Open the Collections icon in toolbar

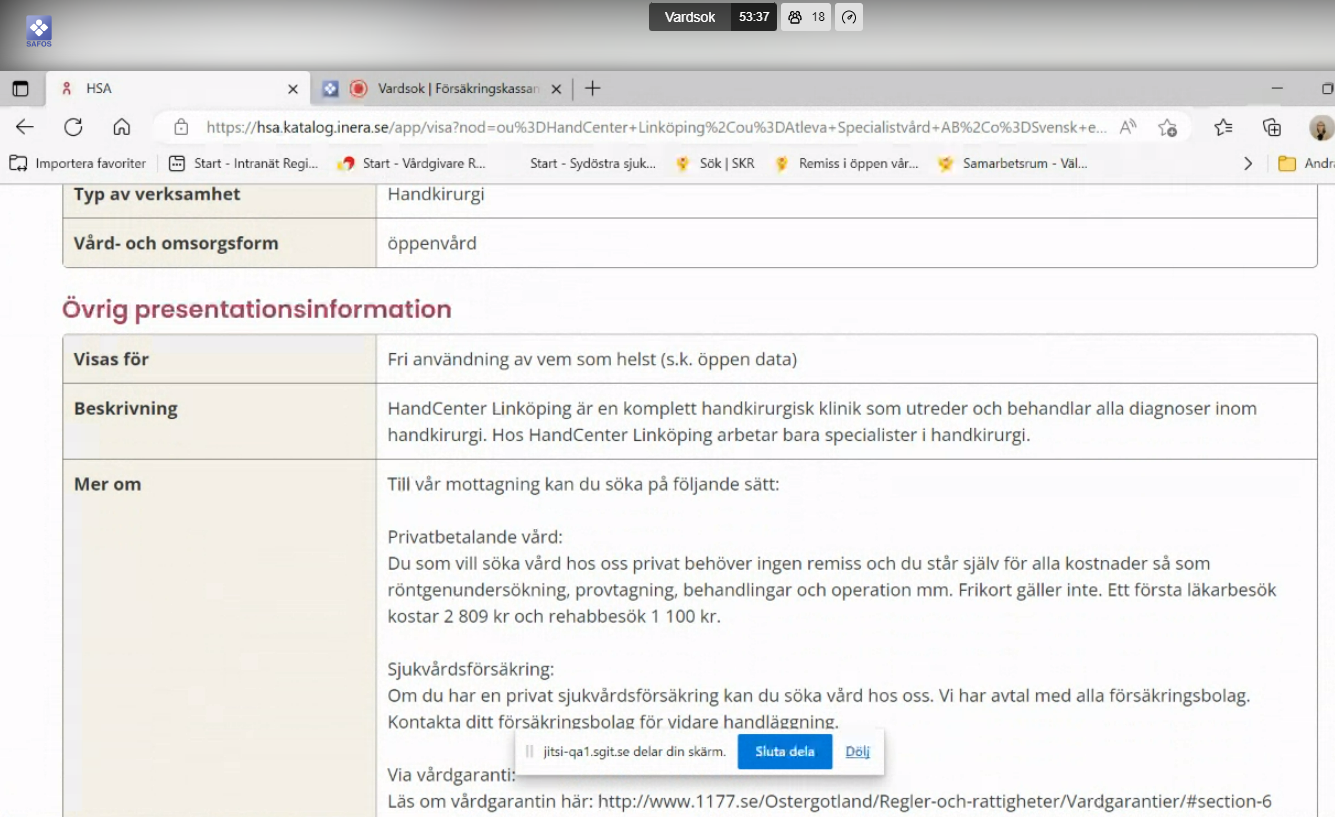pyautogui.click(x=1271, y=127)
